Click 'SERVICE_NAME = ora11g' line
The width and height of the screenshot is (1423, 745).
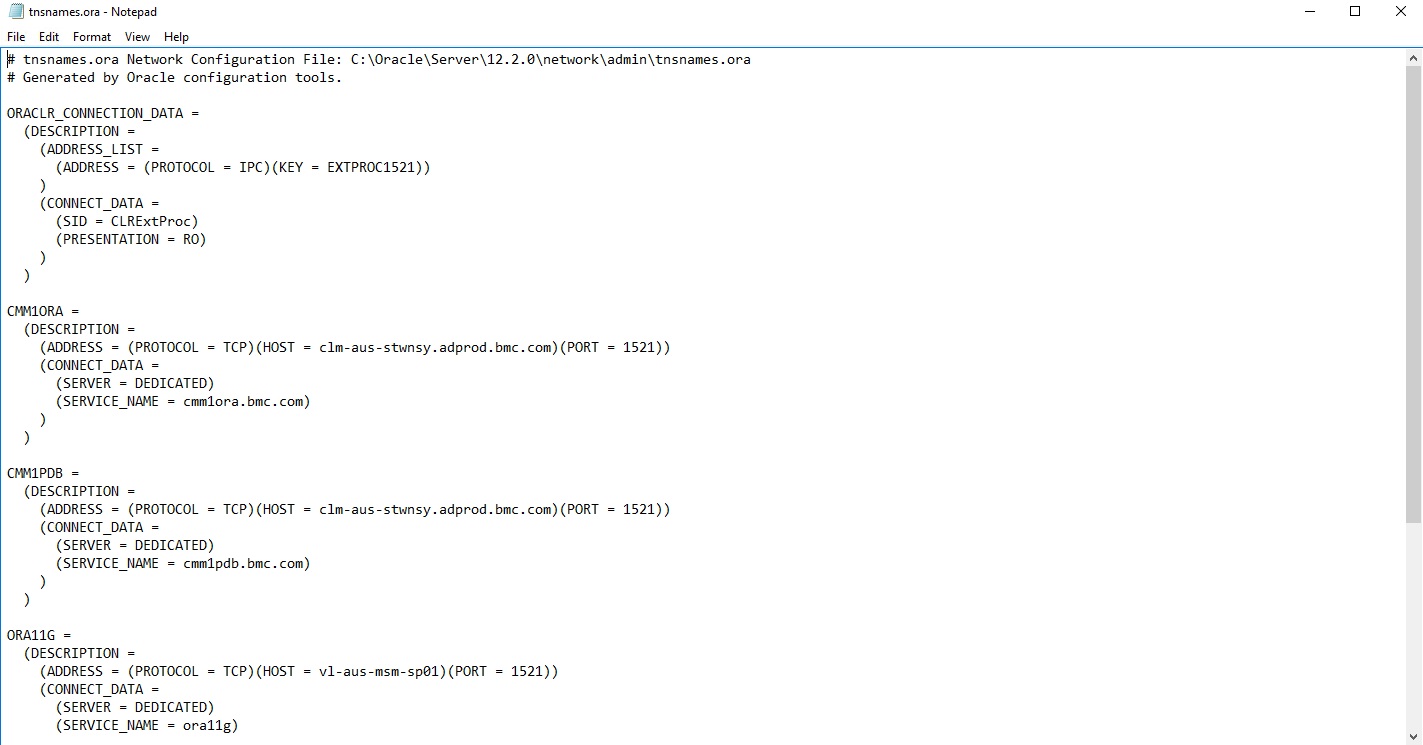click(x=147, y=725)
